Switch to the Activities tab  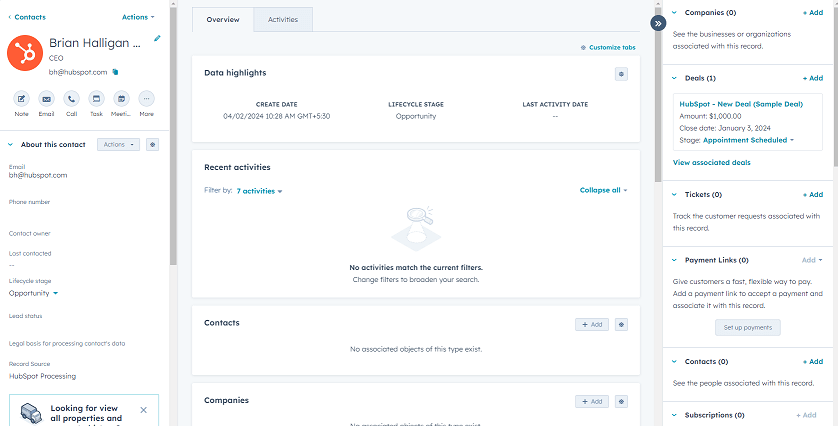(x=283, y=19)
